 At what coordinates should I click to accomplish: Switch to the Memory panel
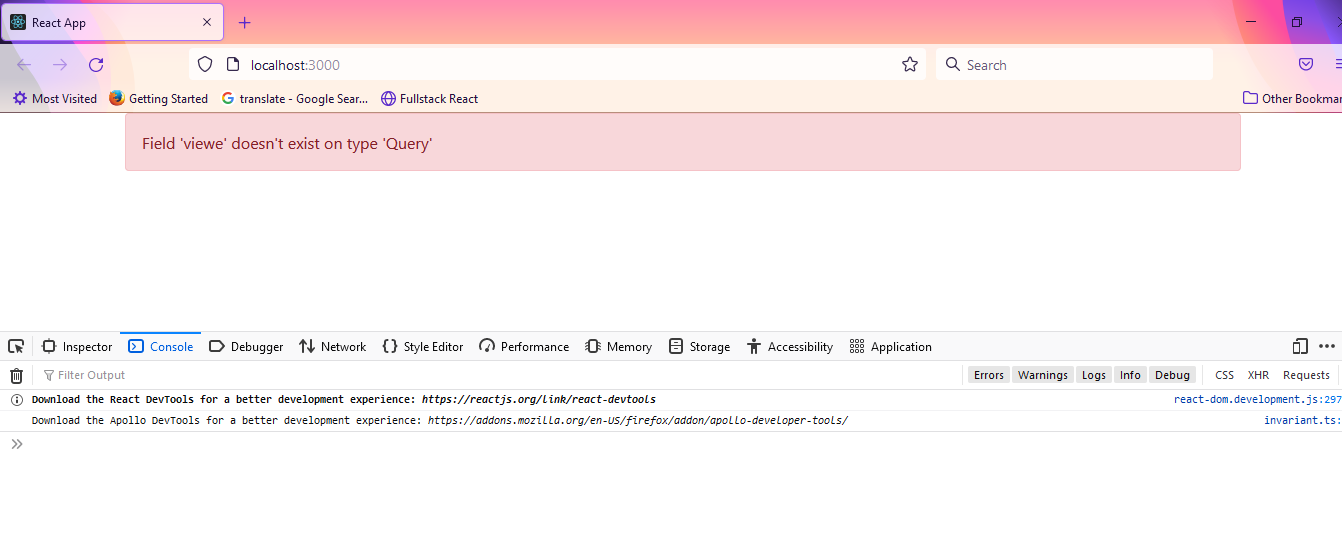click(x=619, y=347)
